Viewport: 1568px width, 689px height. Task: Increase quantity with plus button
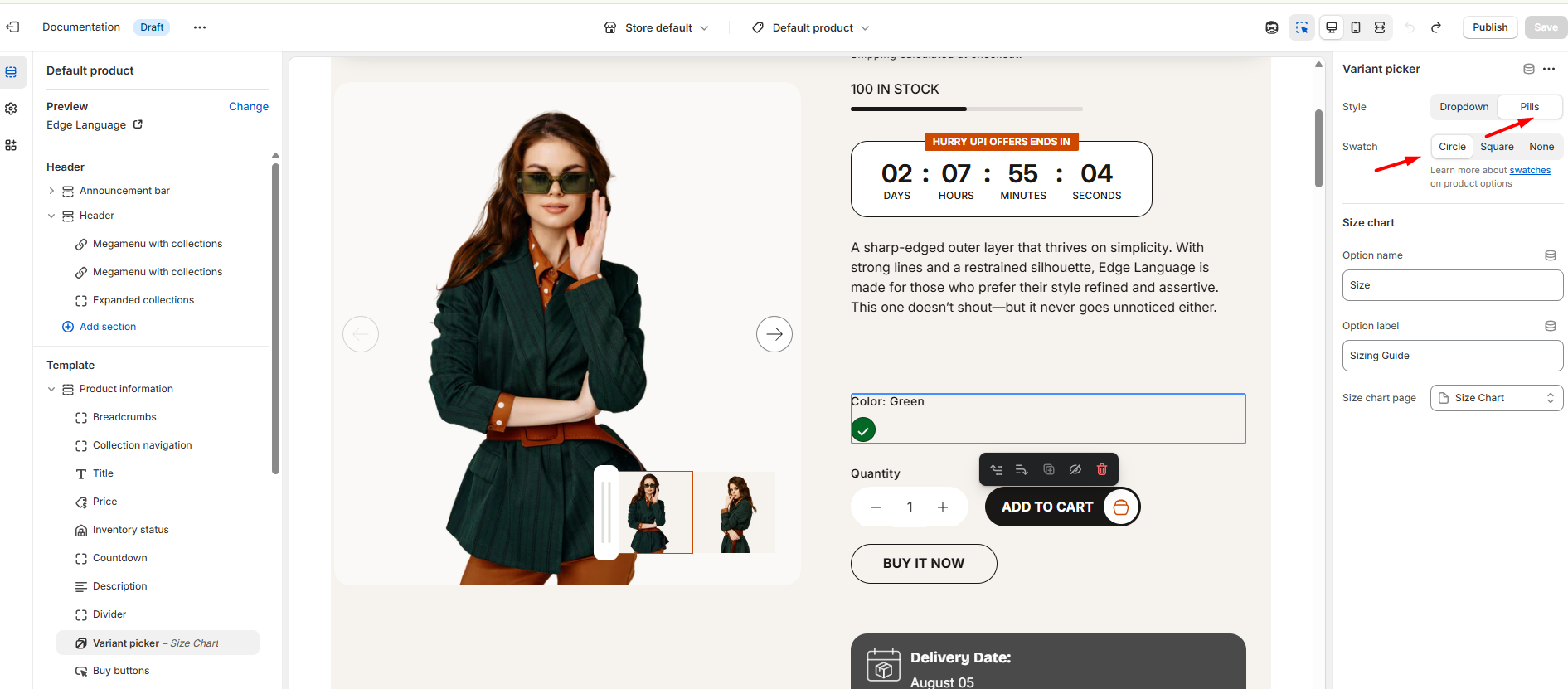click(x=943, y=507)
